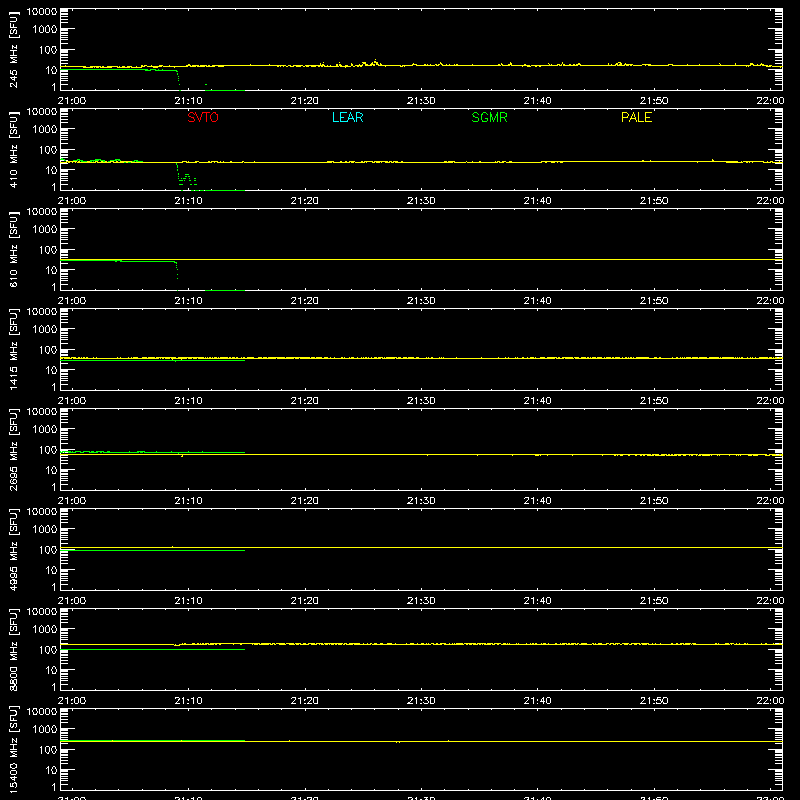Click the 10000 y-axis value on 245 MHz plot
Viewport: 800px width, 800px height.
pyautogui.click(x=42, y=12)
